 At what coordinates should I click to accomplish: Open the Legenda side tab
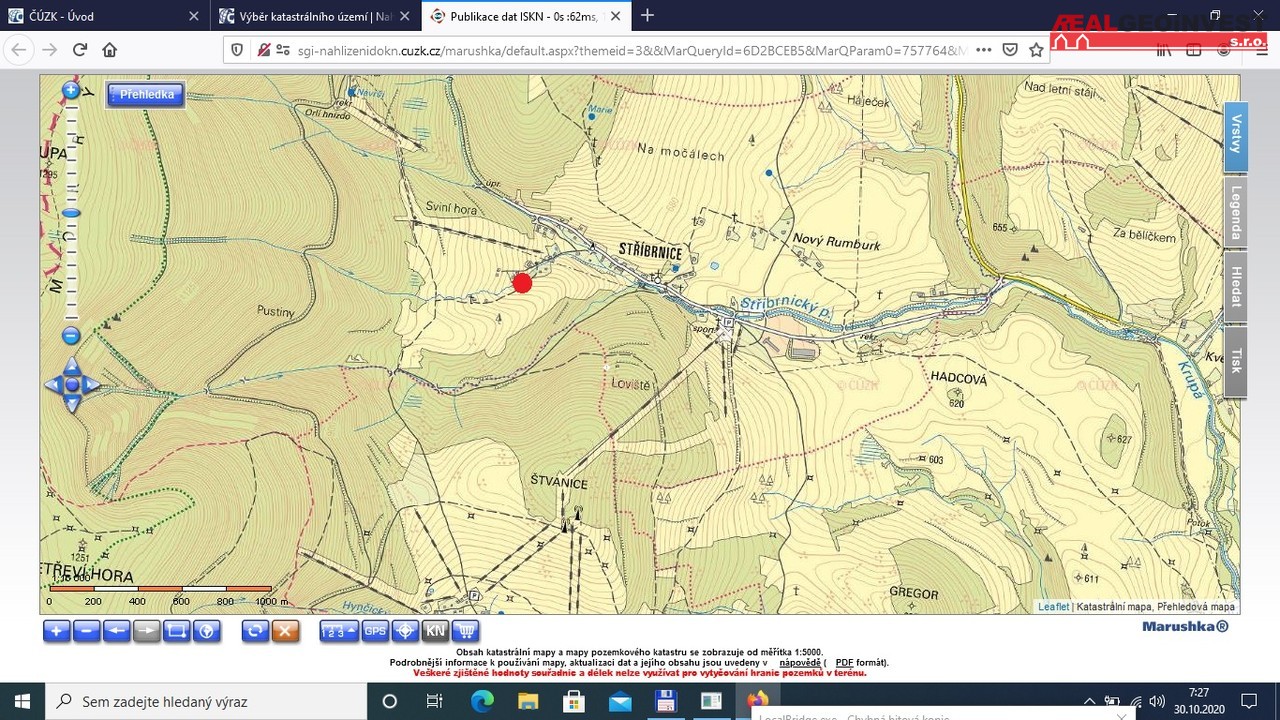tap(1236, 213)
